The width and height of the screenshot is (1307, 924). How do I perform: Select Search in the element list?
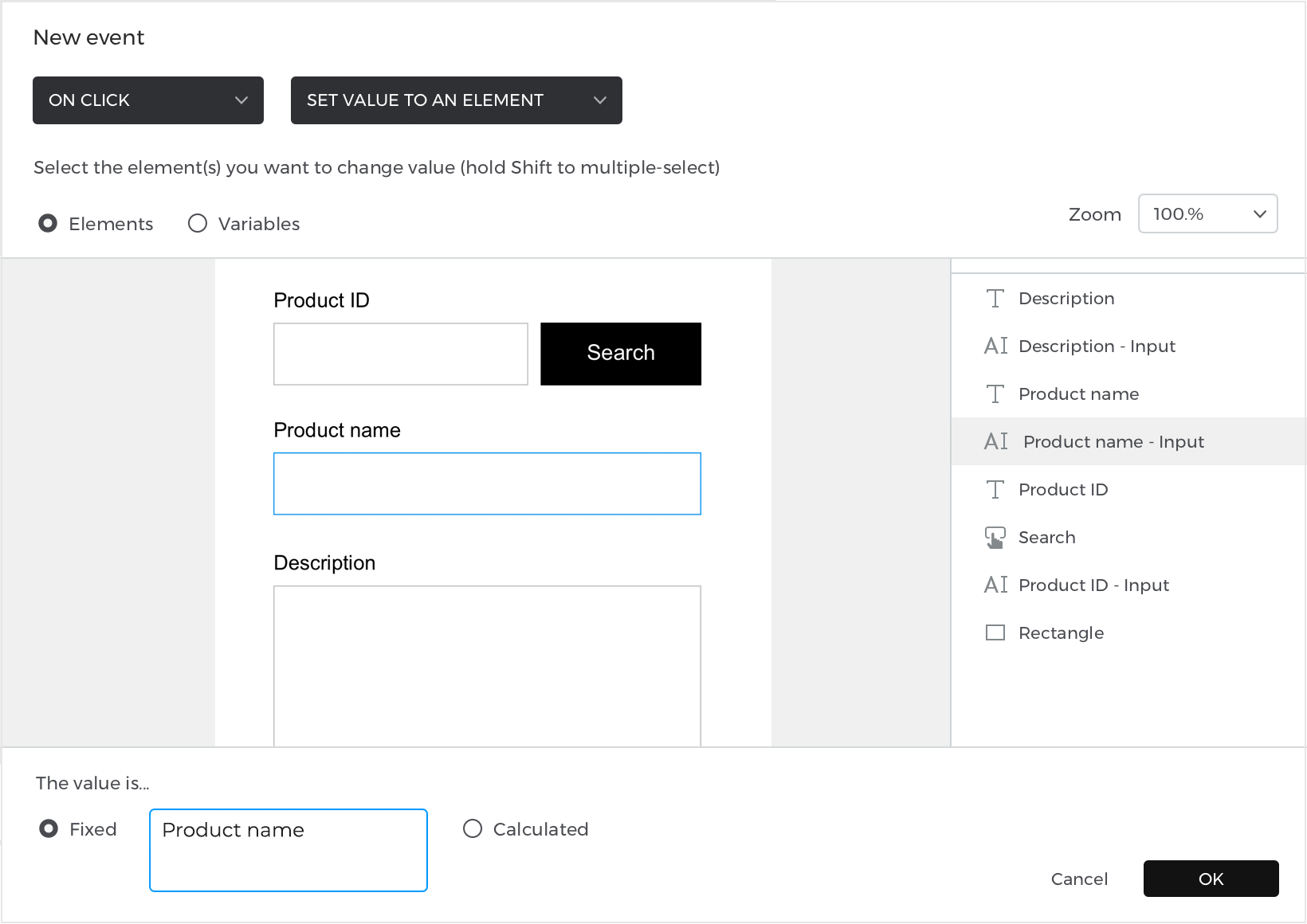(x=1128, y=537)
